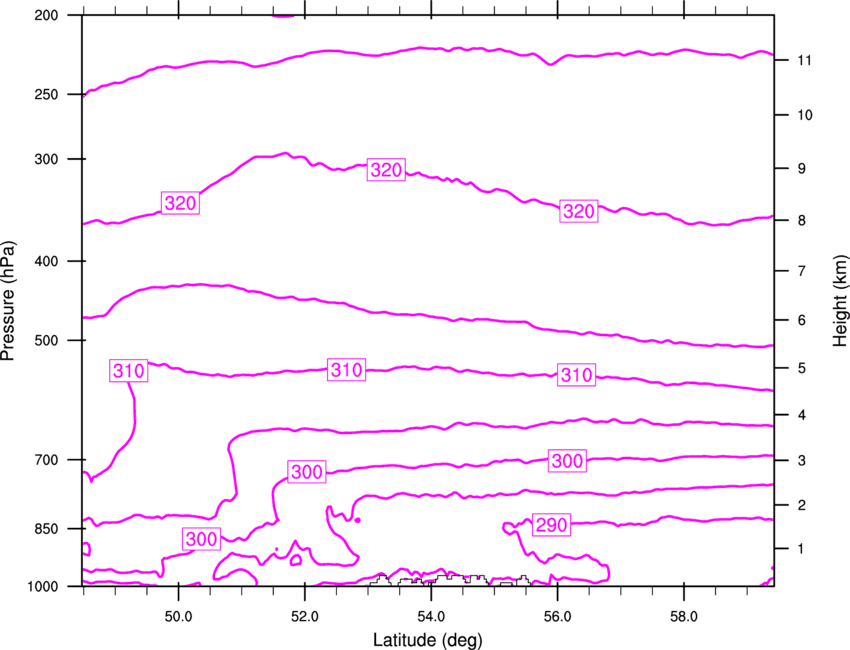Viewport: 850px width, 650px height.
Task: Pick the 9 km height tick label
Action: click(802, 169)
